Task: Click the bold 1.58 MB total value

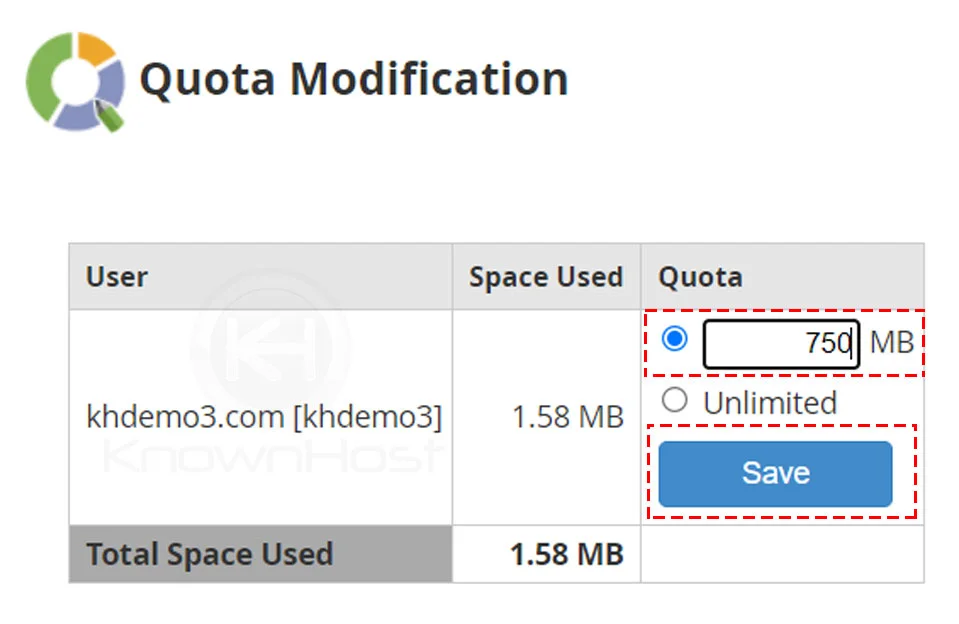Action: [x=566, y=554]
